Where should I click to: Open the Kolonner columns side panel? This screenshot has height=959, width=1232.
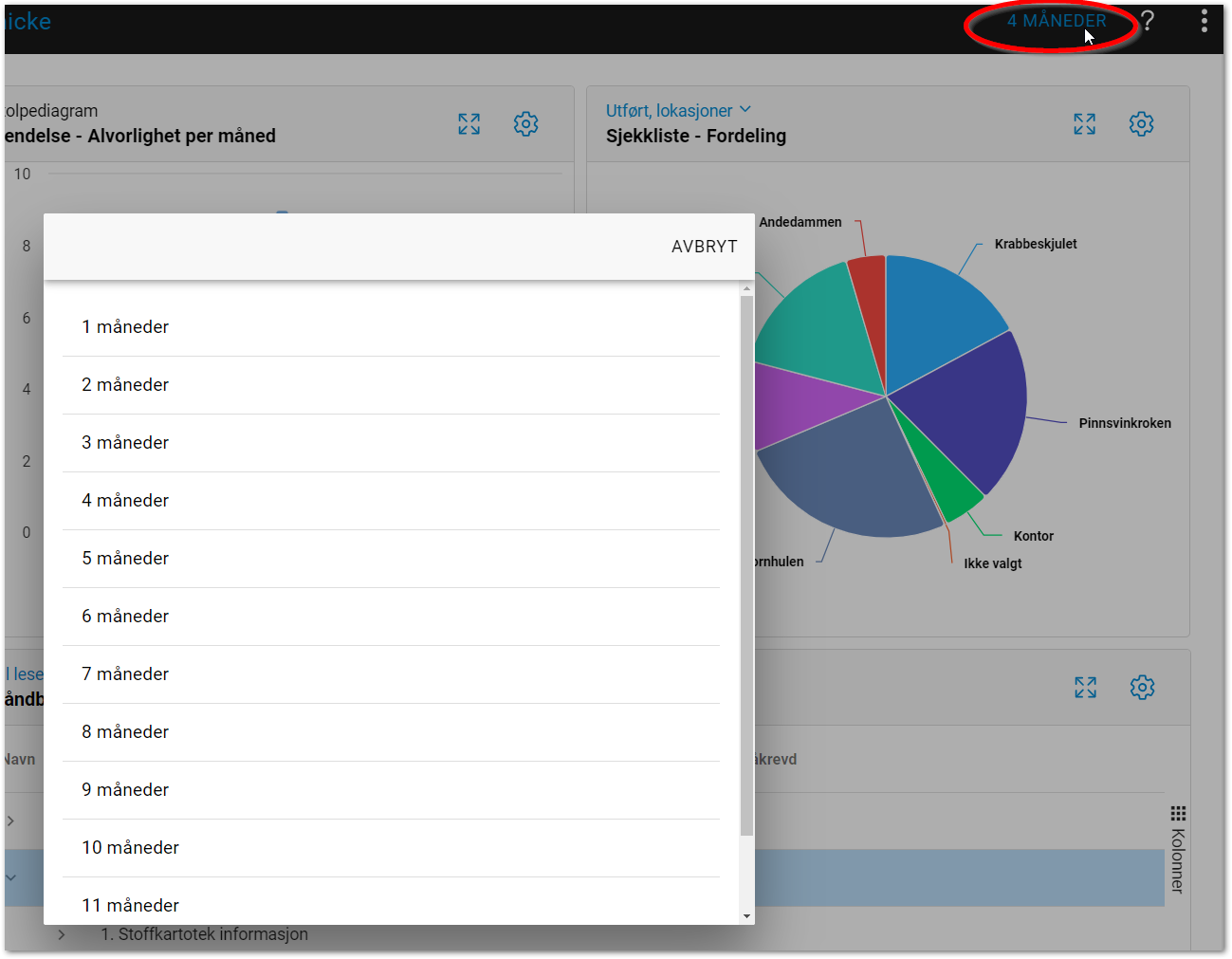pyautogui.click(x=1178, y=849)
